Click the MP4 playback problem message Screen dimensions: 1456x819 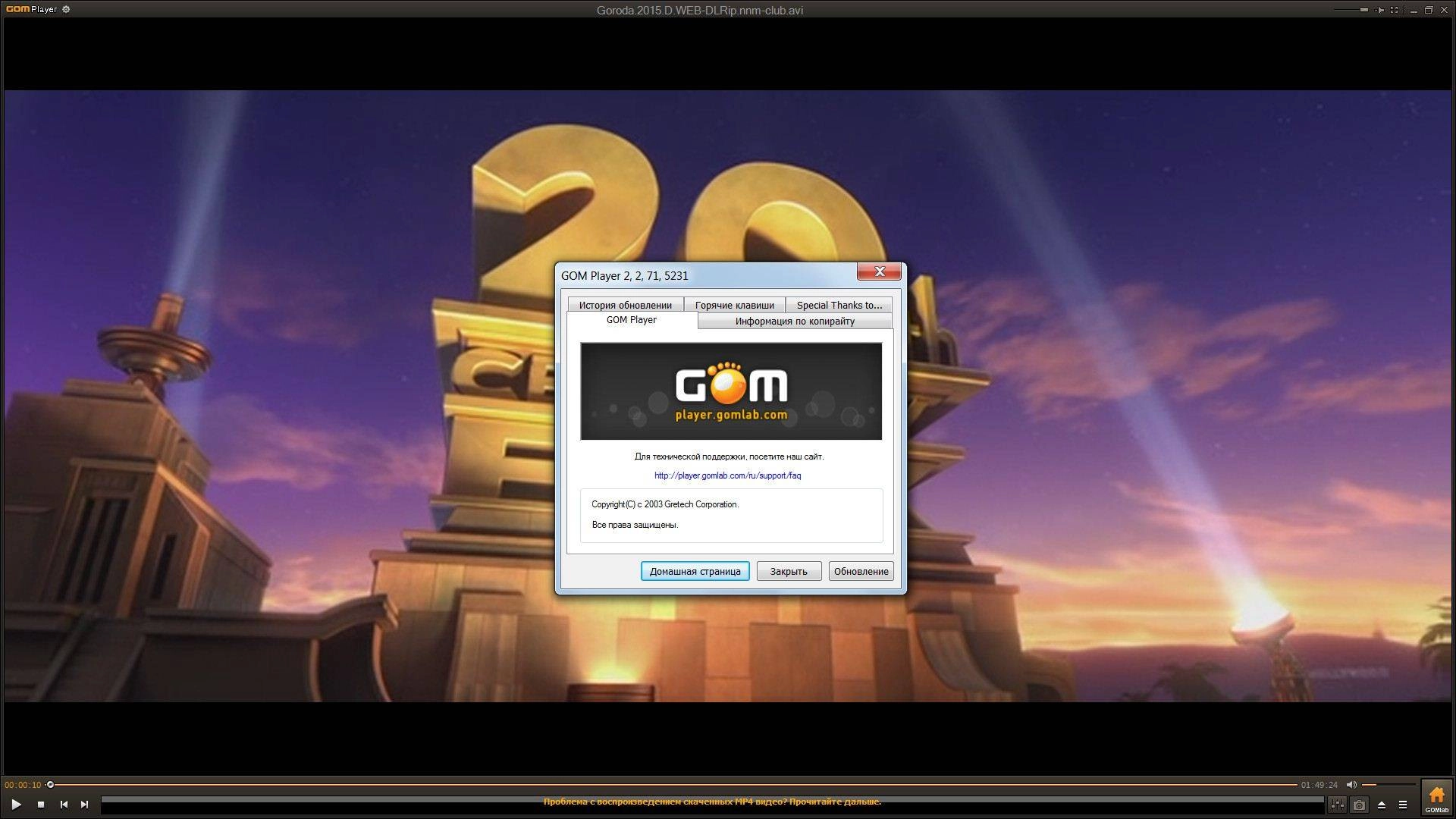(x=712, y=802)
